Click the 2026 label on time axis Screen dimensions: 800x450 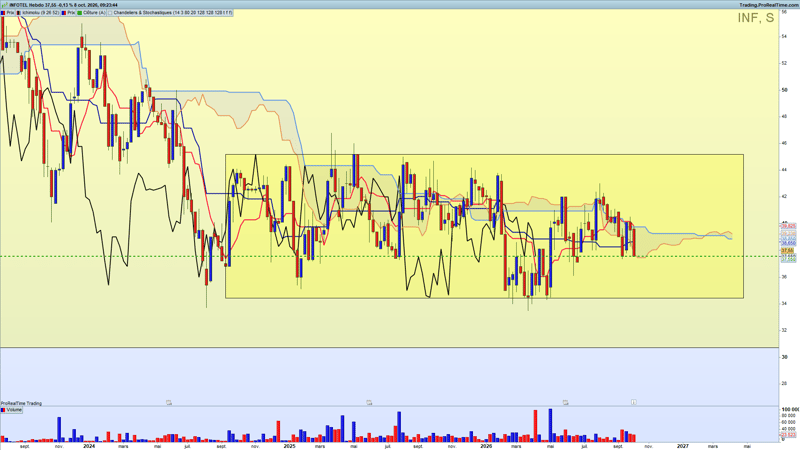click(486, 446)
